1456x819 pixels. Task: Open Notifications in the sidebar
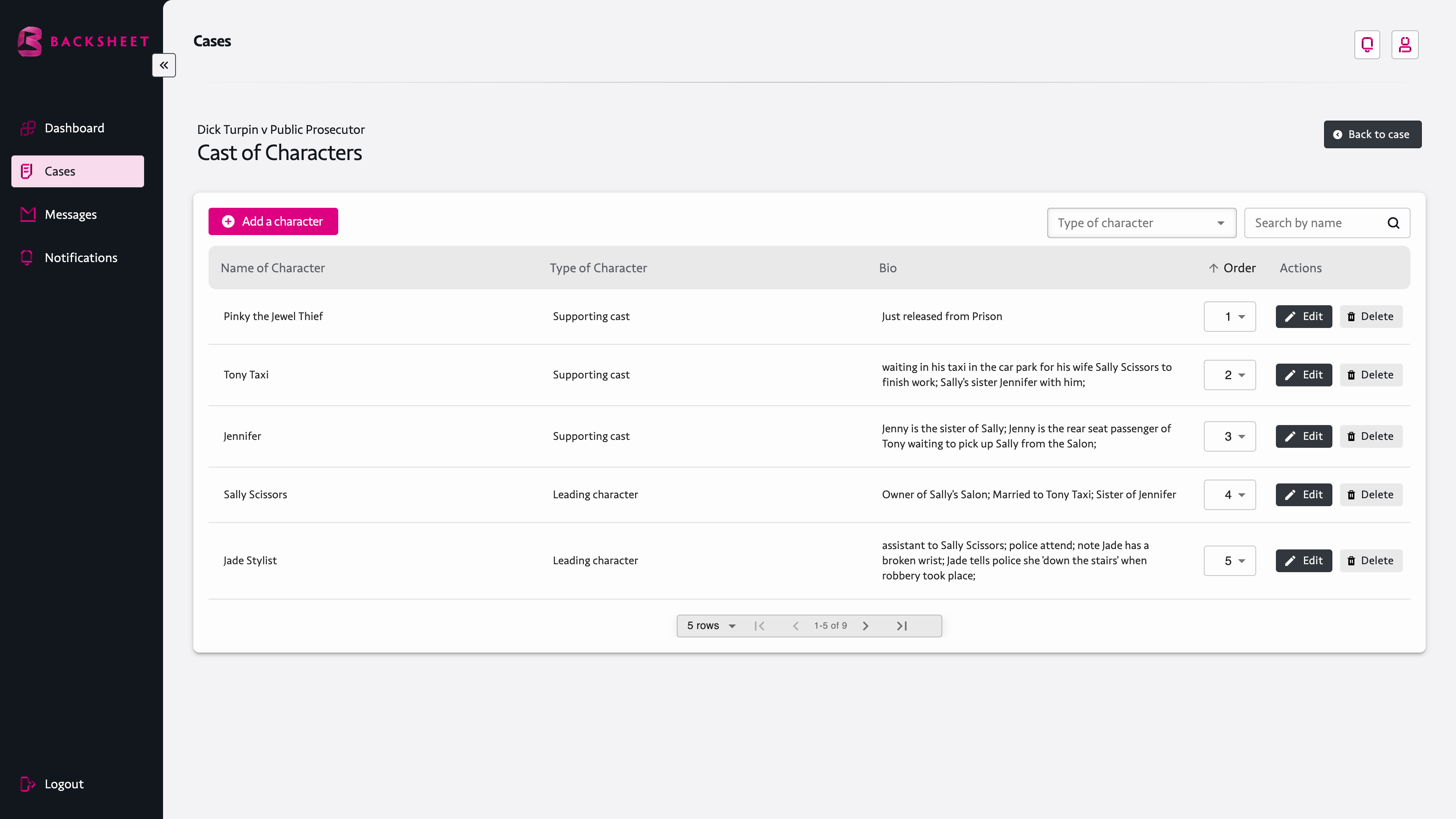[81, 258]
